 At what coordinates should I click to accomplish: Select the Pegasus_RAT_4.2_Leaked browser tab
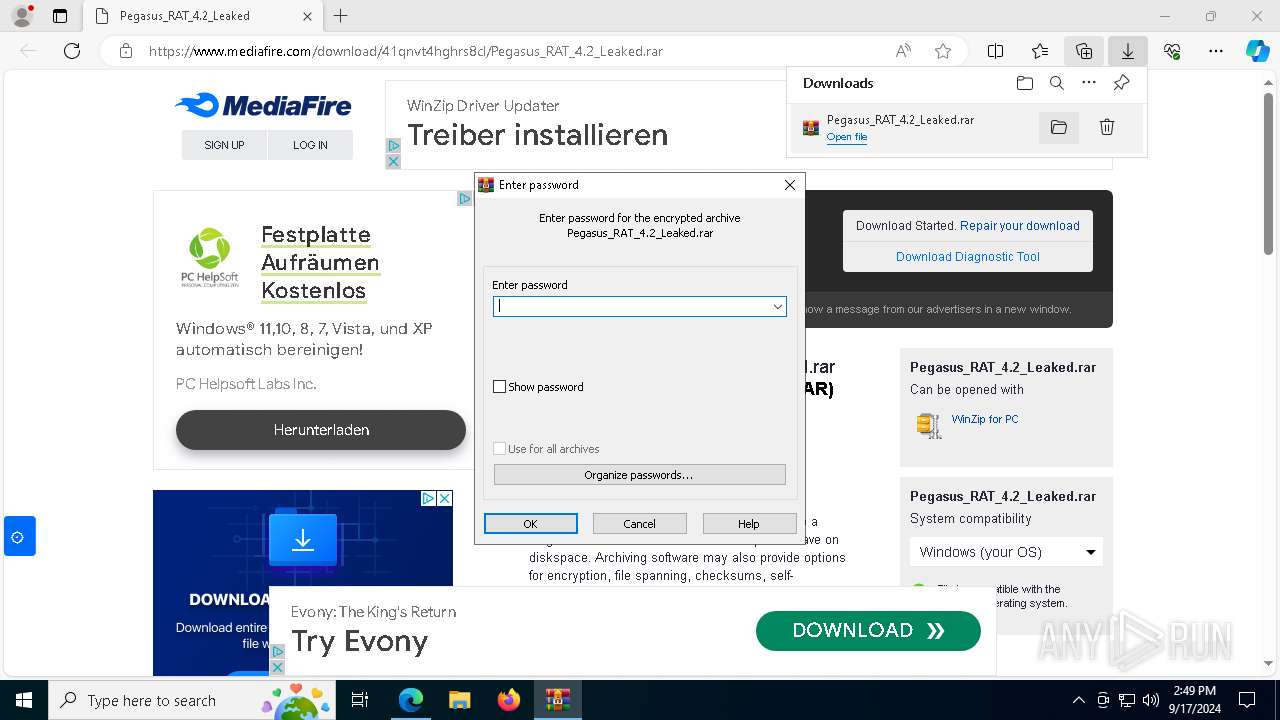click(201, 16)
